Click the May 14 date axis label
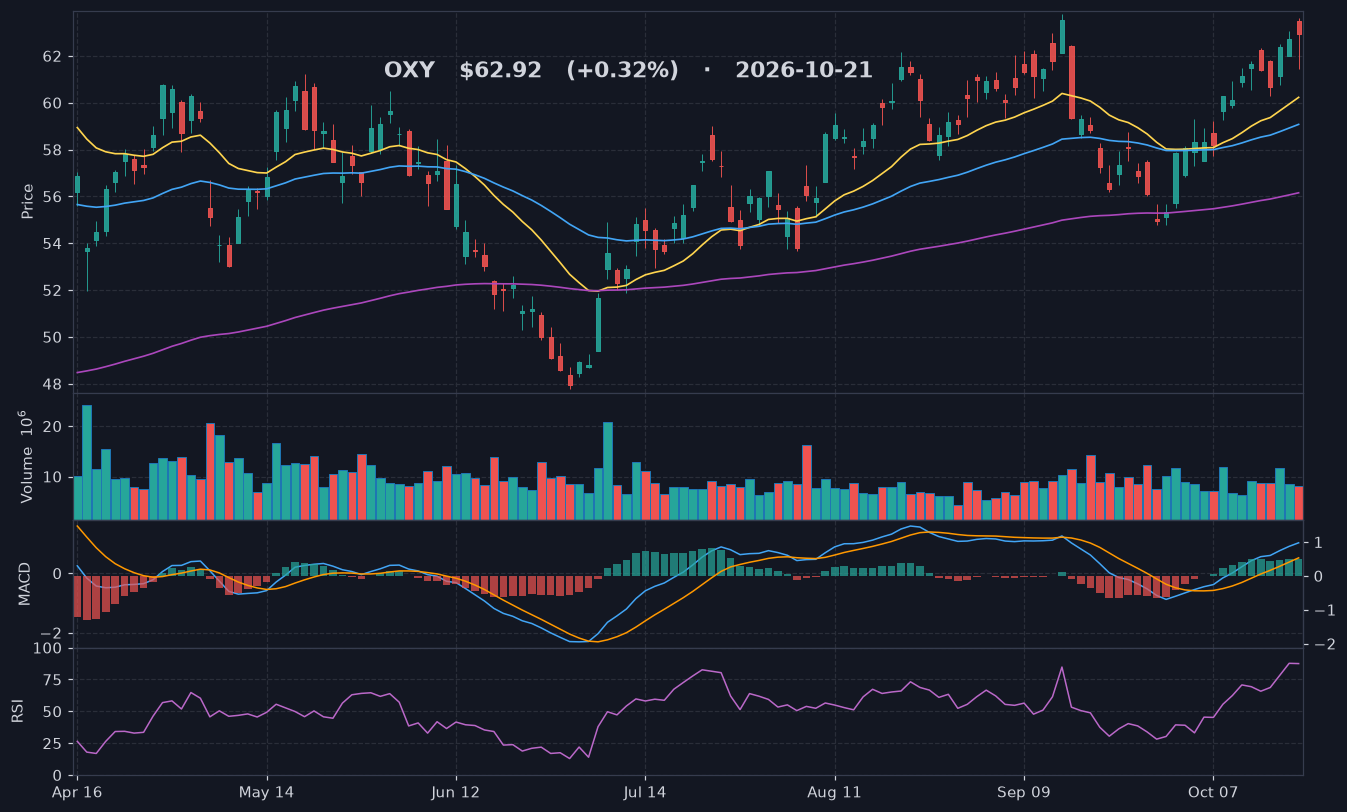1347x812 pixels. (x=266, y=792)
